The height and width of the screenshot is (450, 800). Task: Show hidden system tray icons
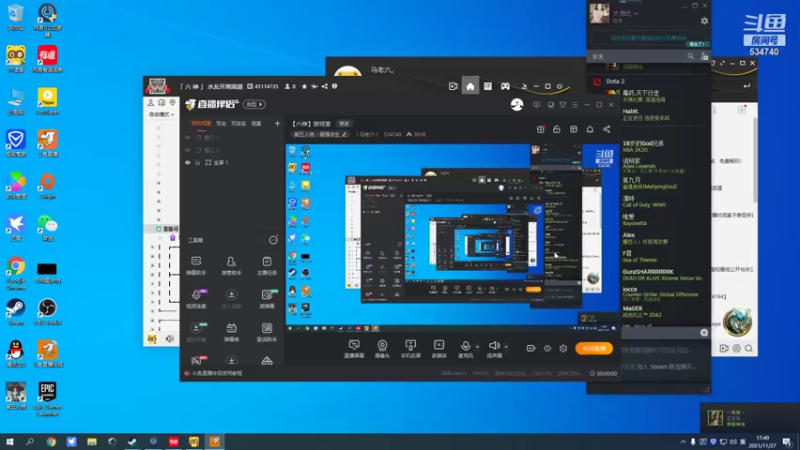pos(683,442)
